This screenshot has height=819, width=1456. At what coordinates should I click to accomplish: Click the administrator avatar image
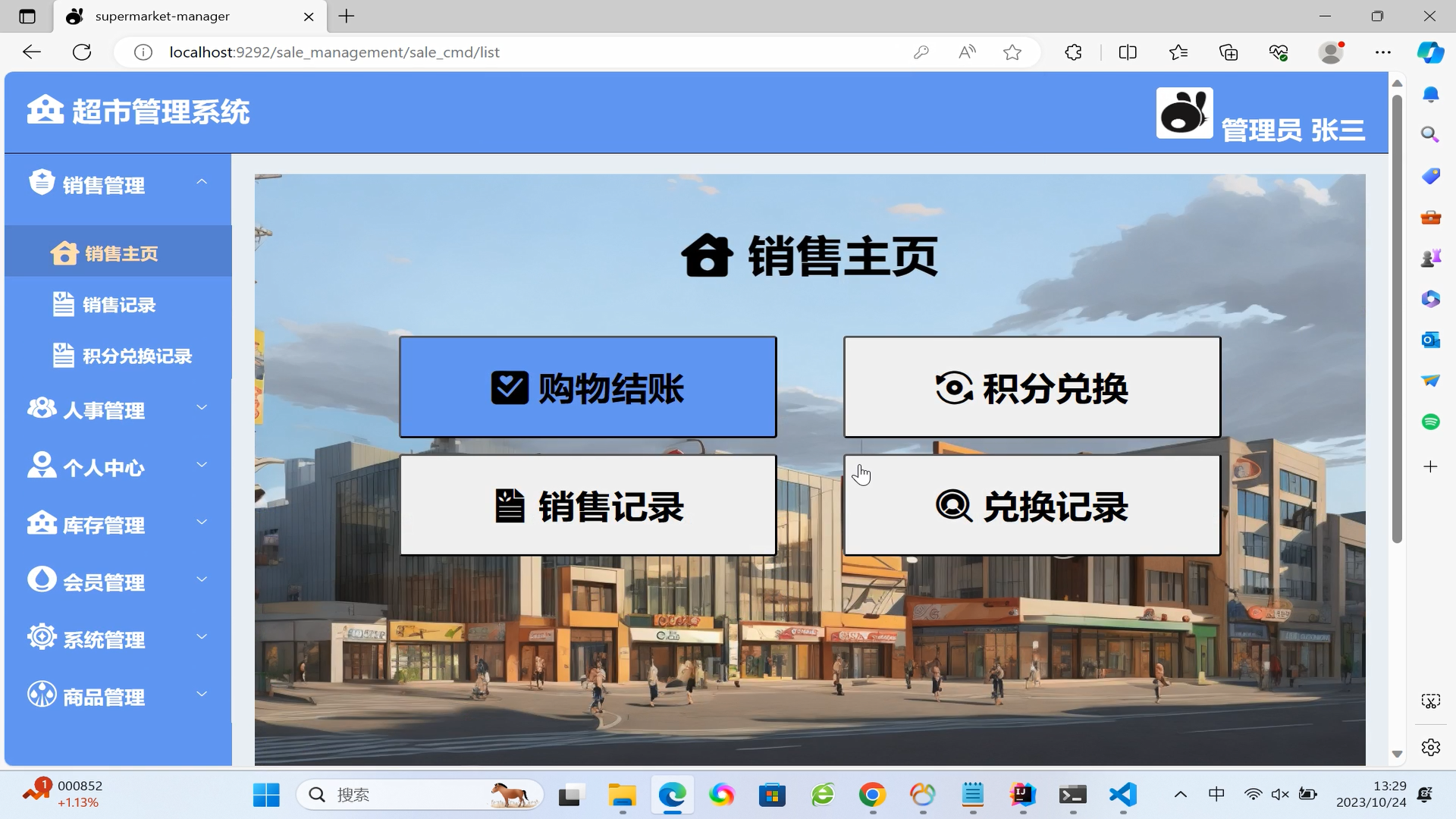coord(1184,113)
